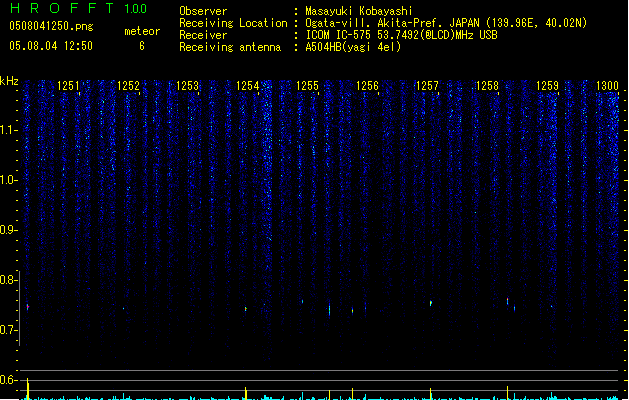629x400 pixels.
Task: Click time marker 1253
Action: (188, 86)
